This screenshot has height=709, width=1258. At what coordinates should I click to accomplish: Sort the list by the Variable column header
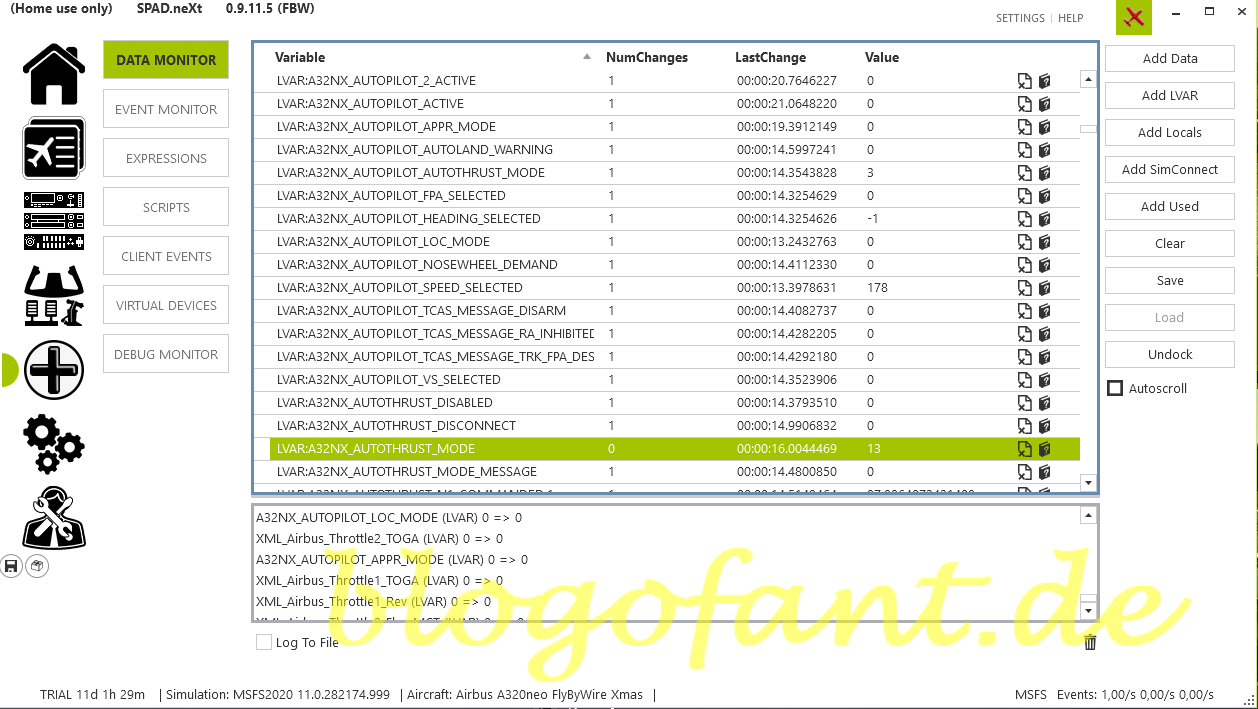300,57
